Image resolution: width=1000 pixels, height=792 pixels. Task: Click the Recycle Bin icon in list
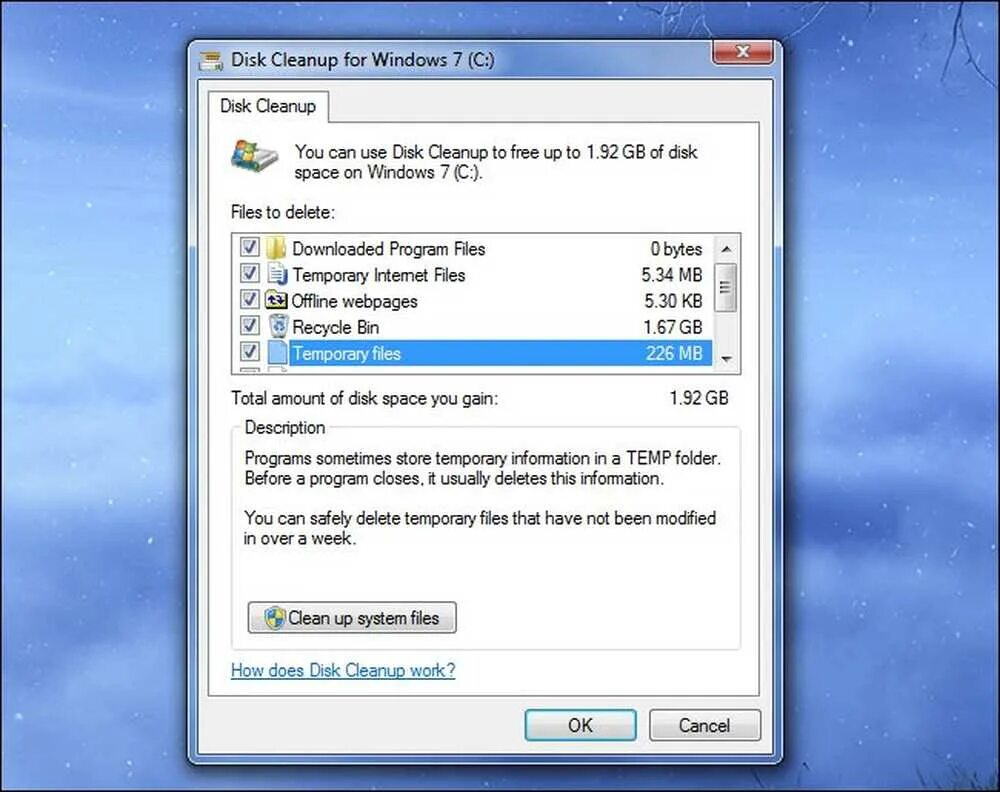coord(278,326)
